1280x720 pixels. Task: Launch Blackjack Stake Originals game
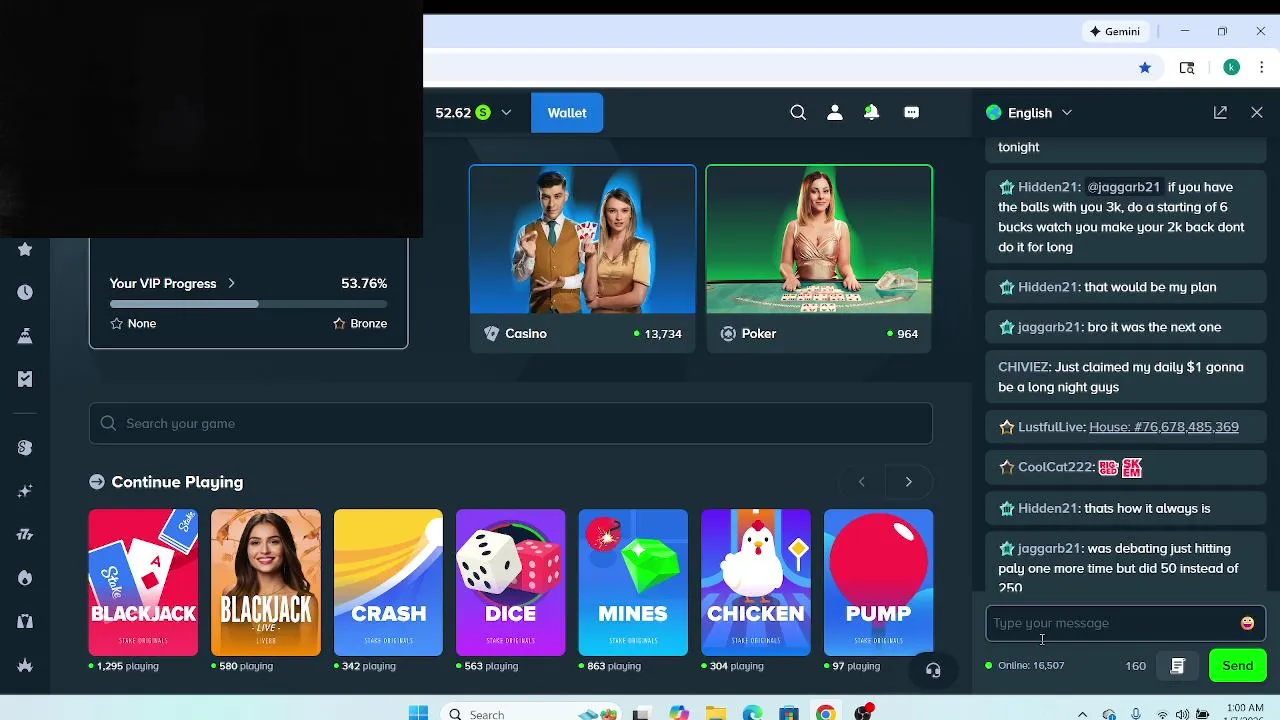pyautogui.click(x=143, y=583)
